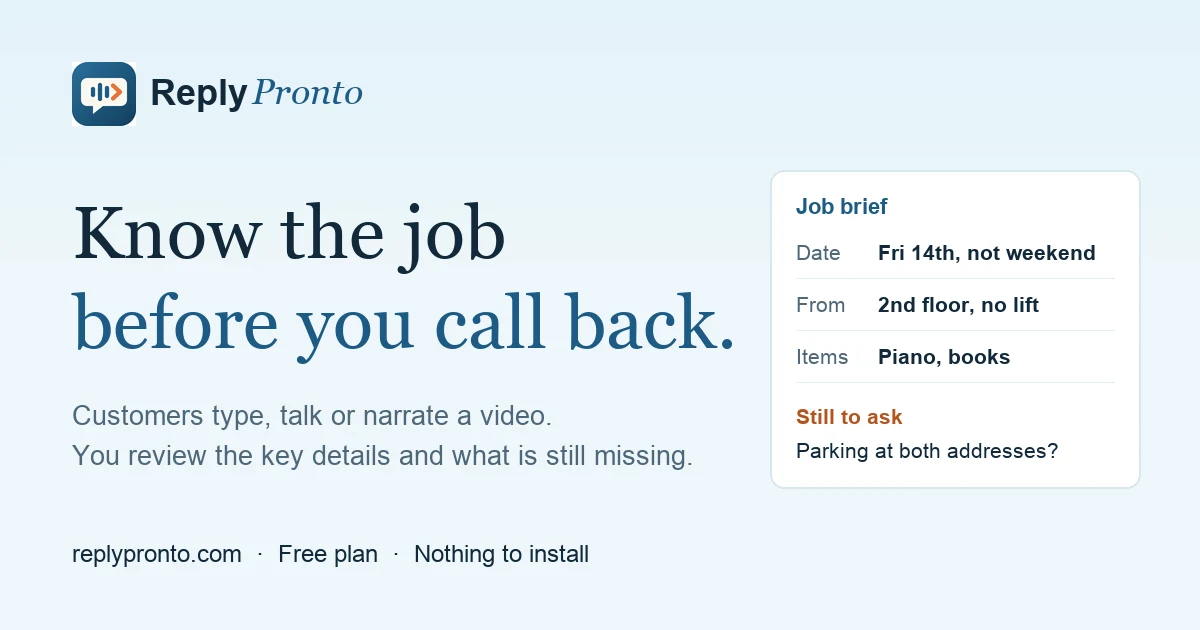Select the Free plan text
Viewport: 1200px width, 630px height.
click(x=328, y=554)
